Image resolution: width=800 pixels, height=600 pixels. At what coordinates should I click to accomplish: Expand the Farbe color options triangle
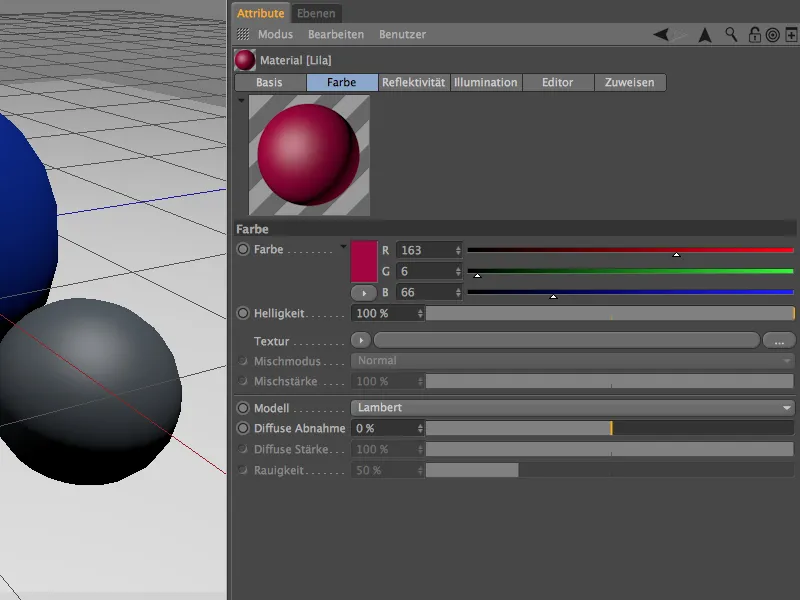343,247
